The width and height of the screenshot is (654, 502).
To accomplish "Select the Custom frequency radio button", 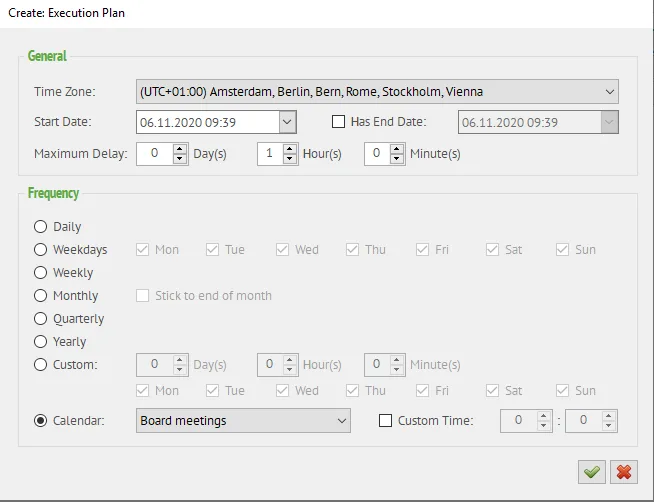I will coord(40,364).
